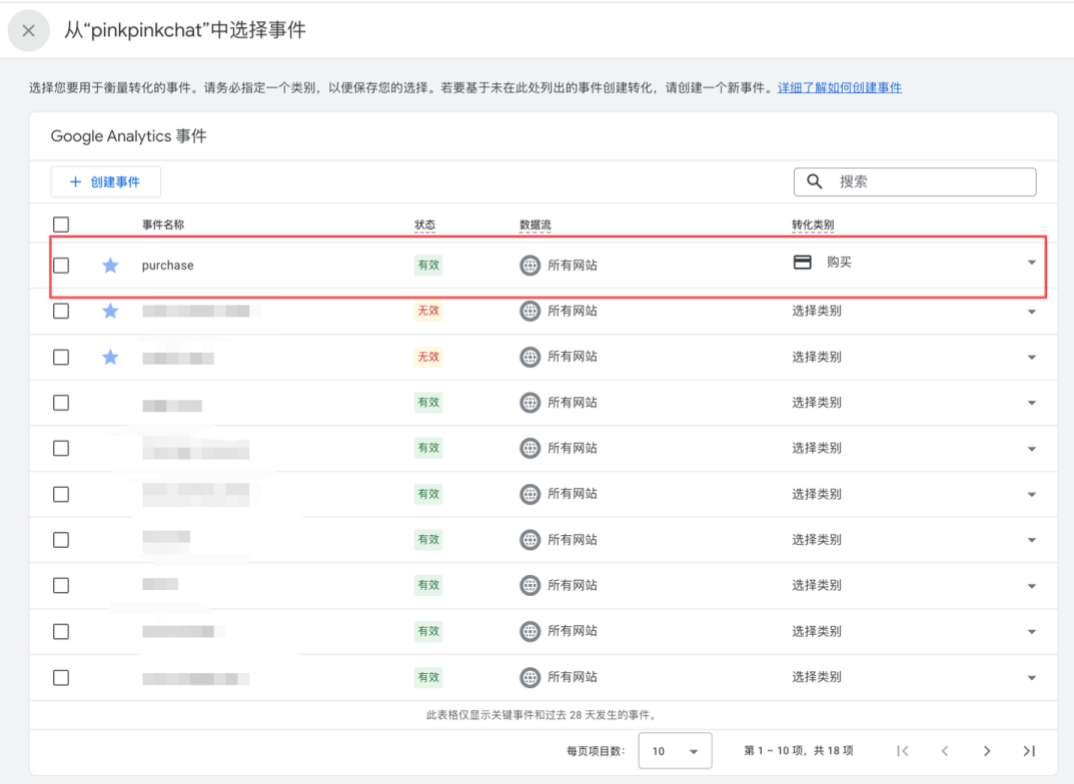
Task: Jump to the first page of events
Action: tap(903, 750)
